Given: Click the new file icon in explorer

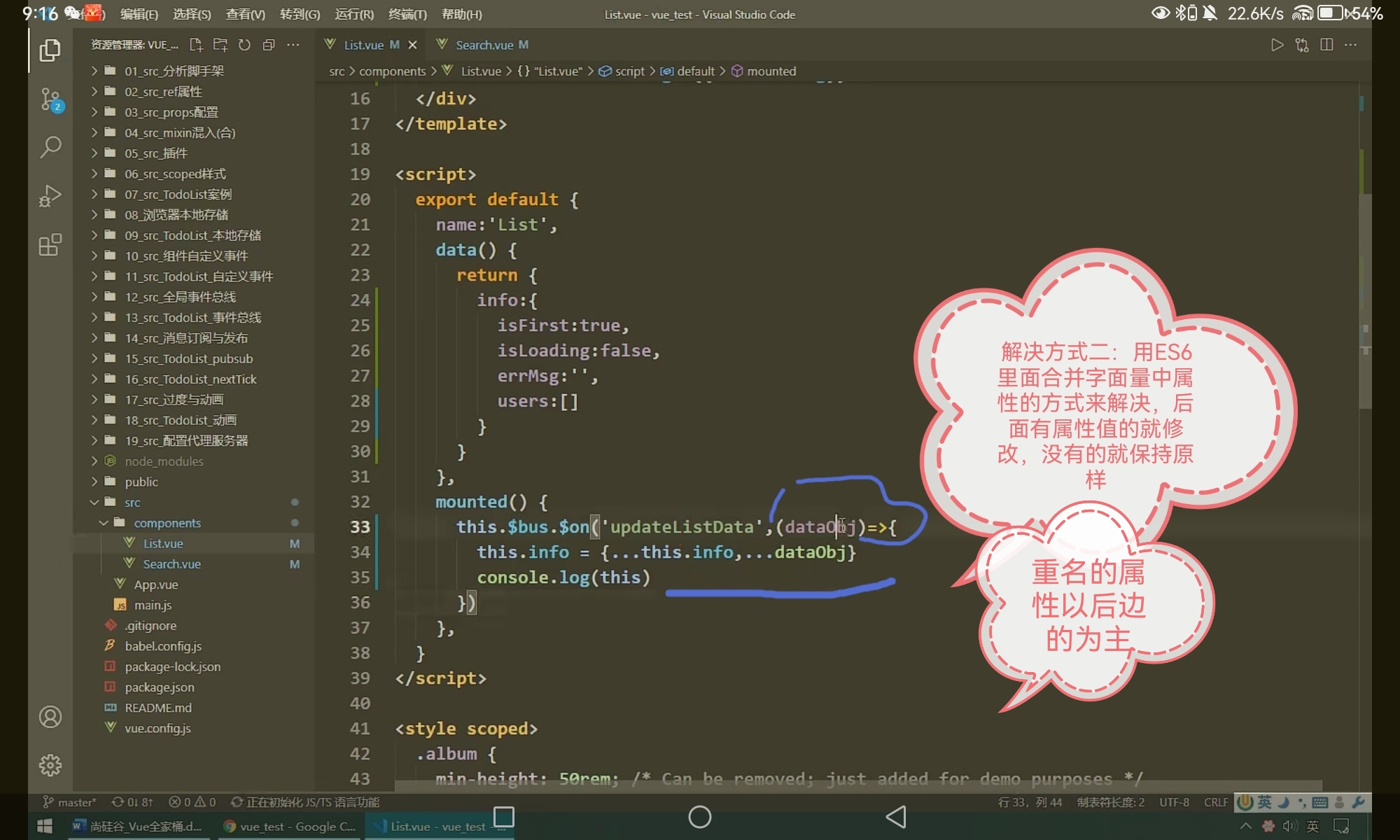Looking at the screenshot, I should [196, 45].
